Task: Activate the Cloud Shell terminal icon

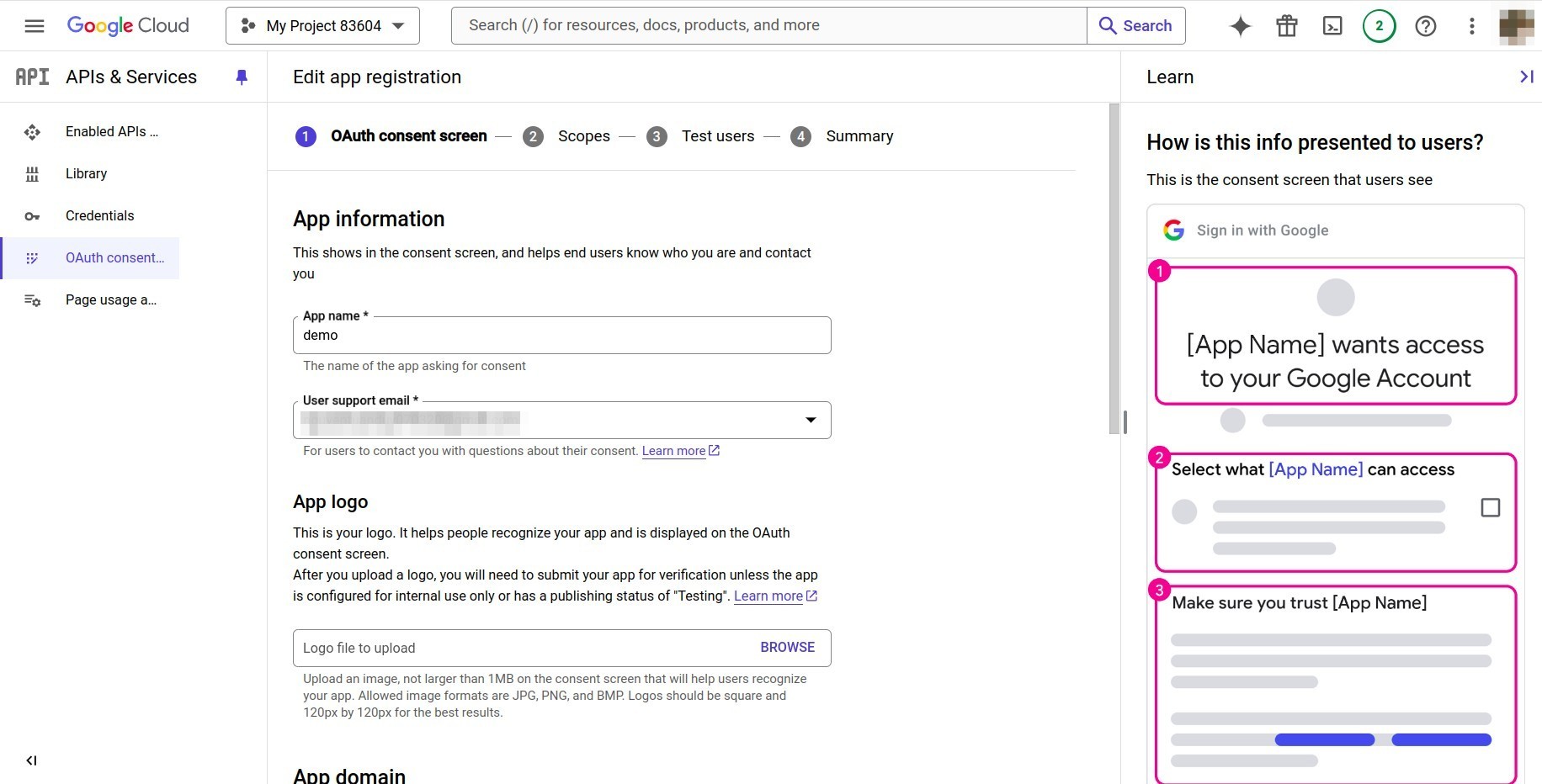Action: 1332,26
